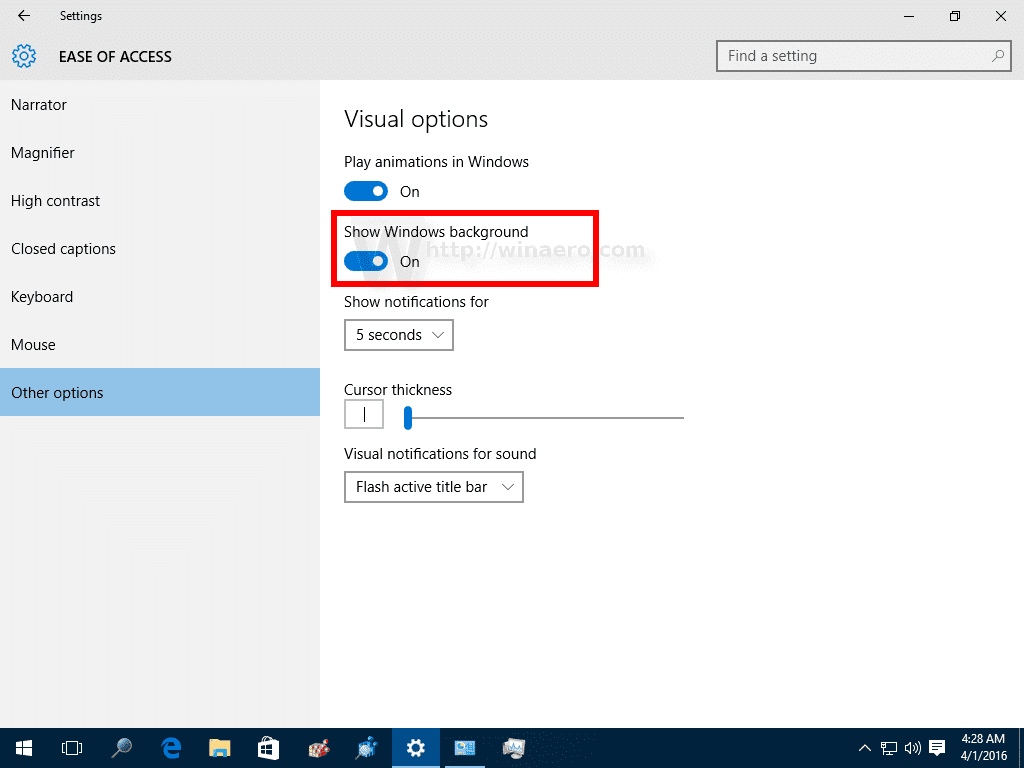Toggle Play animations in Windows switch

[366, 191]
